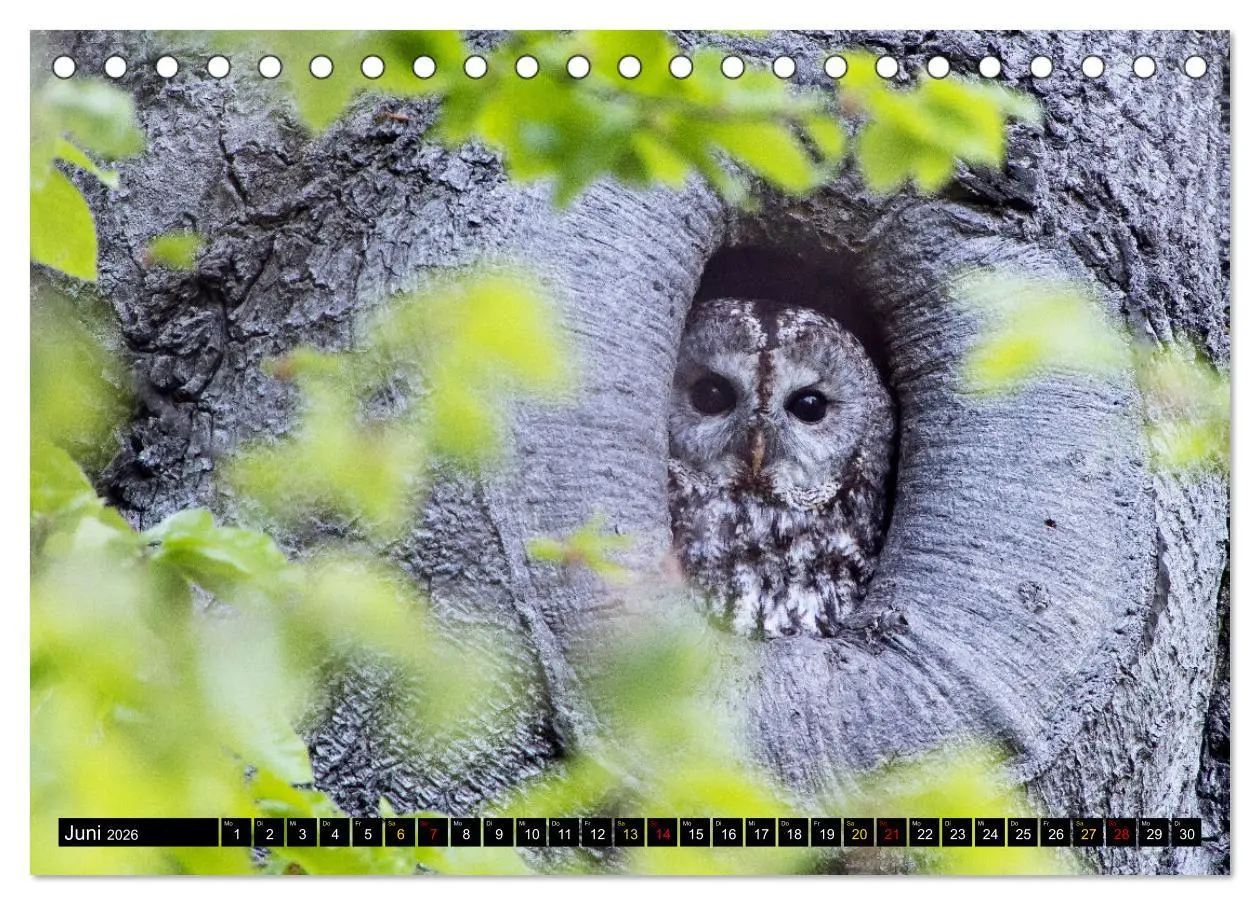
Task: Click the red 14 date cell
Action: pyautogui.click(x=662, y=833)
